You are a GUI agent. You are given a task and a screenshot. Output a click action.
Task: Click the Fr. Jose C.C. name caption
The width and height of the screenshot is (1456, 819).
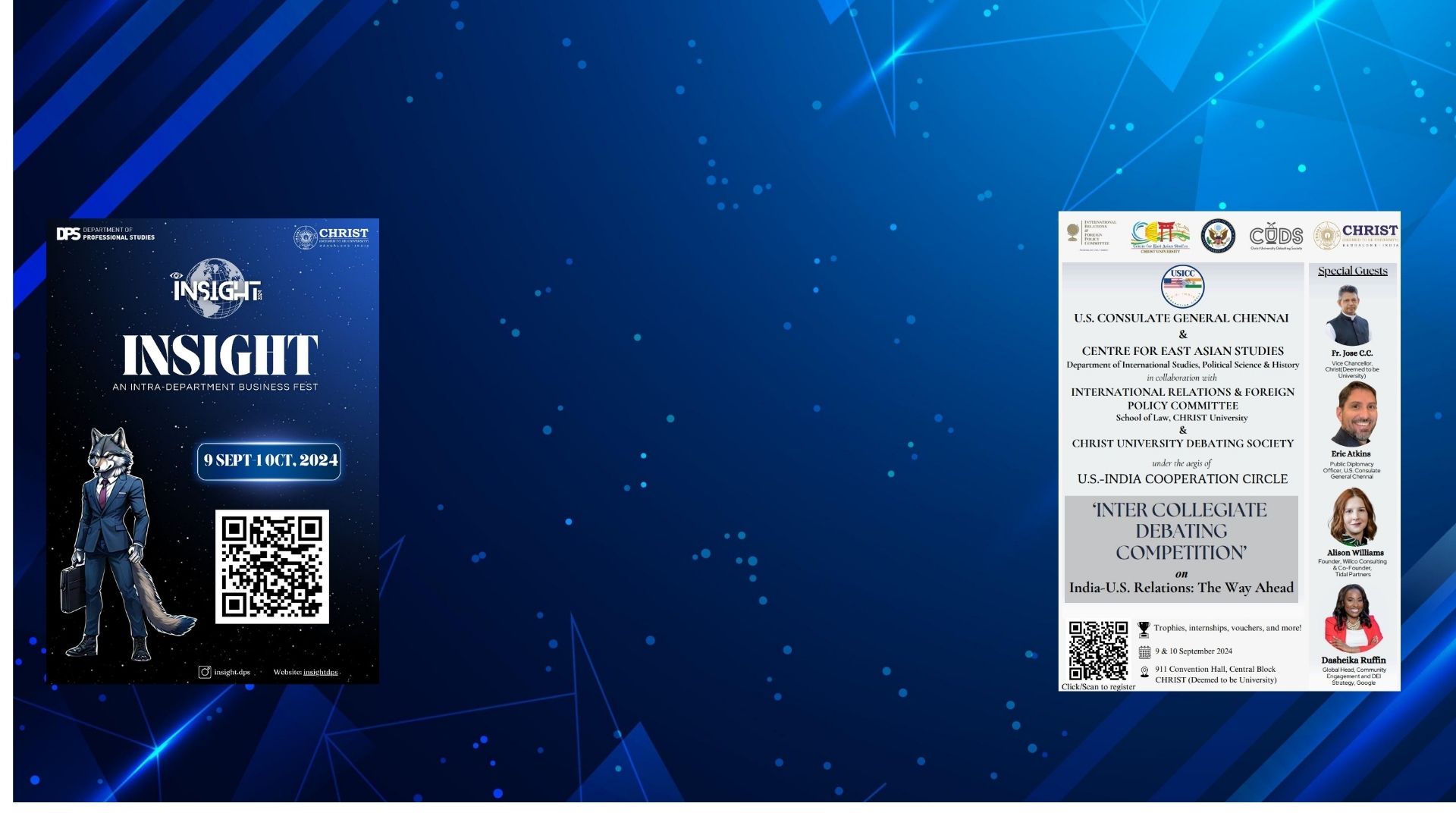click(x=1352, y=353)
